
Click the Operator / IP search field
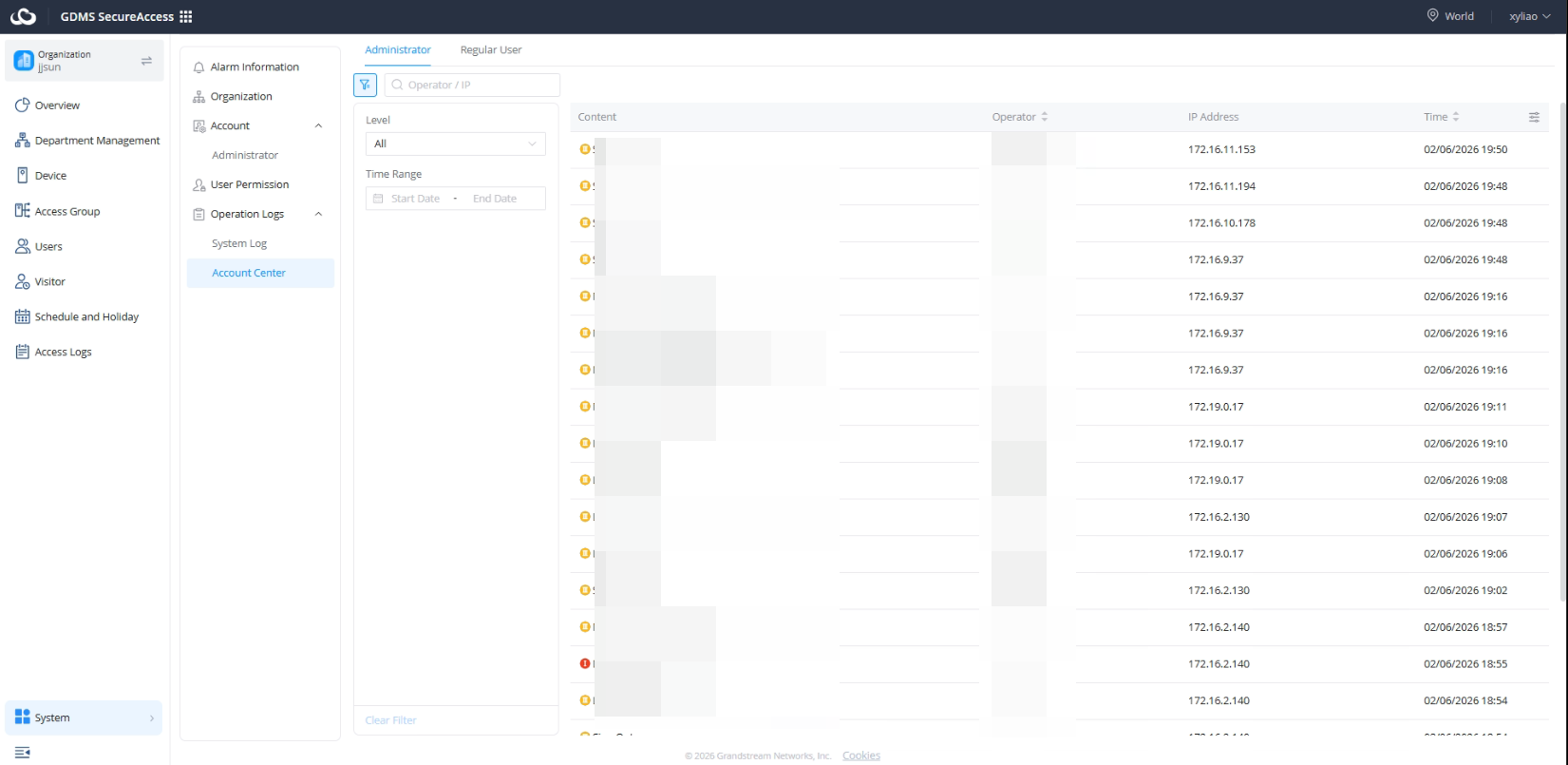[472, 85]
